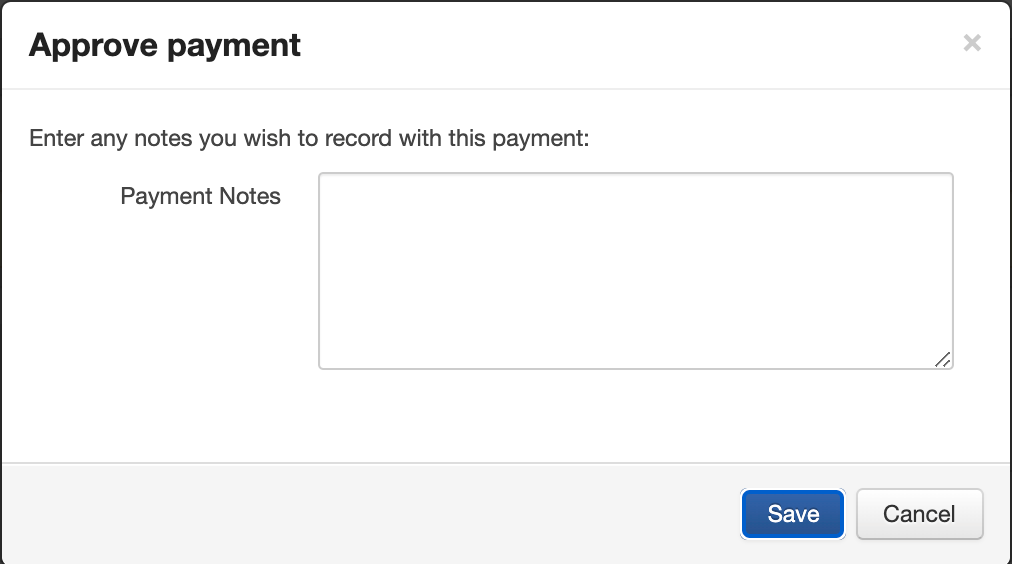Close the Approve payment dialog via X

point(971,43)
